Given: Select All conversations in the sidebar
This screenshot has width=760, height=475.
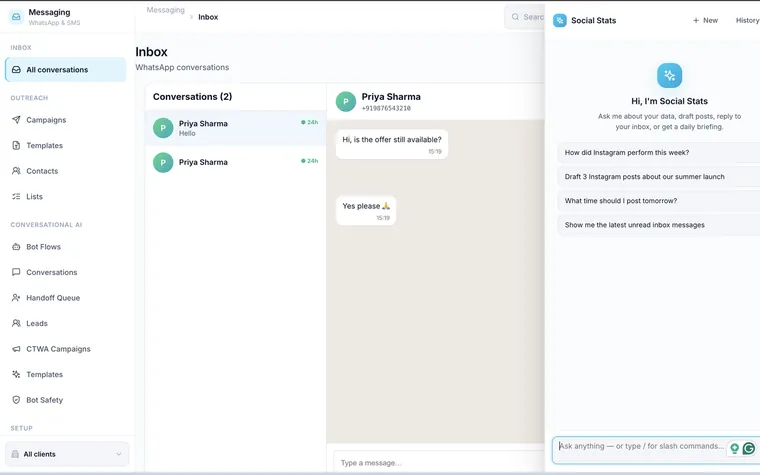Looking at the screenshot, I should [x=65, y=70].
